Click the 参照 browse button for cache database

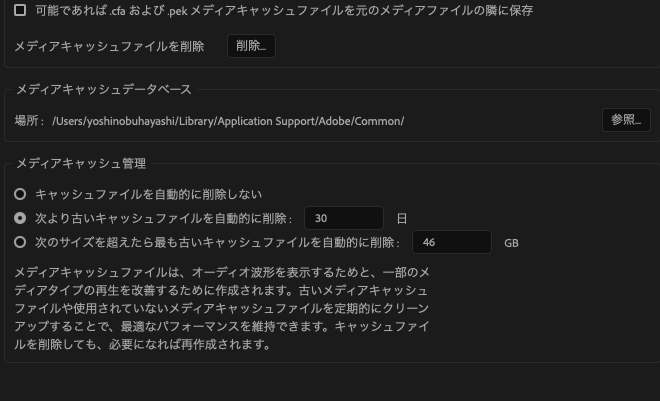(x=626, y=120)
